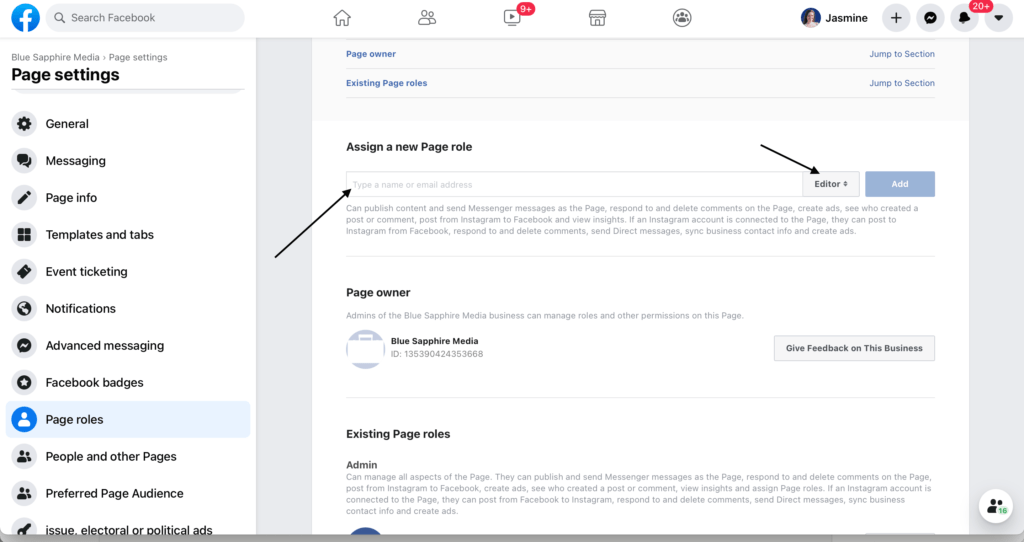Image resolution: width=1024 pixels, height=542 pixels.
Task: Open the Home feed icon
Action: tap(342, 18)
